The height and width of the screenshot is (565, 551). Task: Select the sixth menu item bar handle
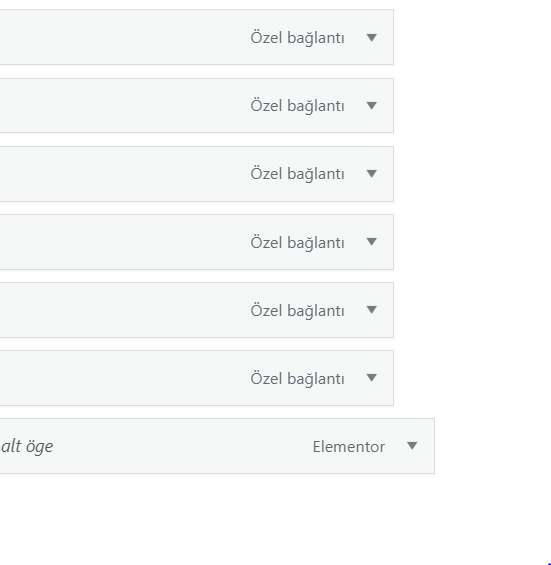(x=197, y=378)
